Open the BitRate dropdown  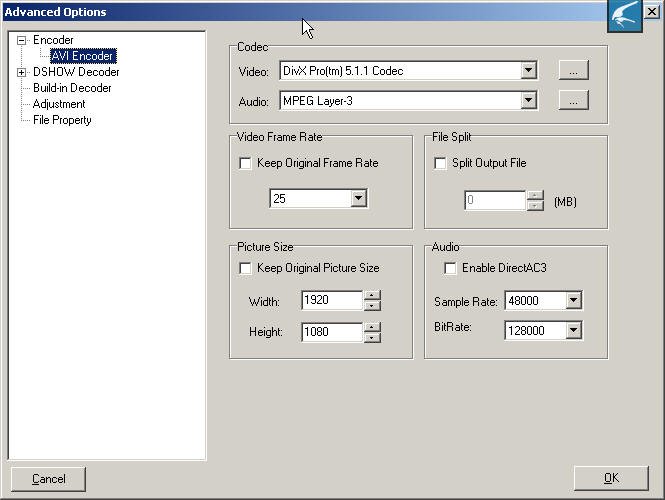tap(572, 331)
